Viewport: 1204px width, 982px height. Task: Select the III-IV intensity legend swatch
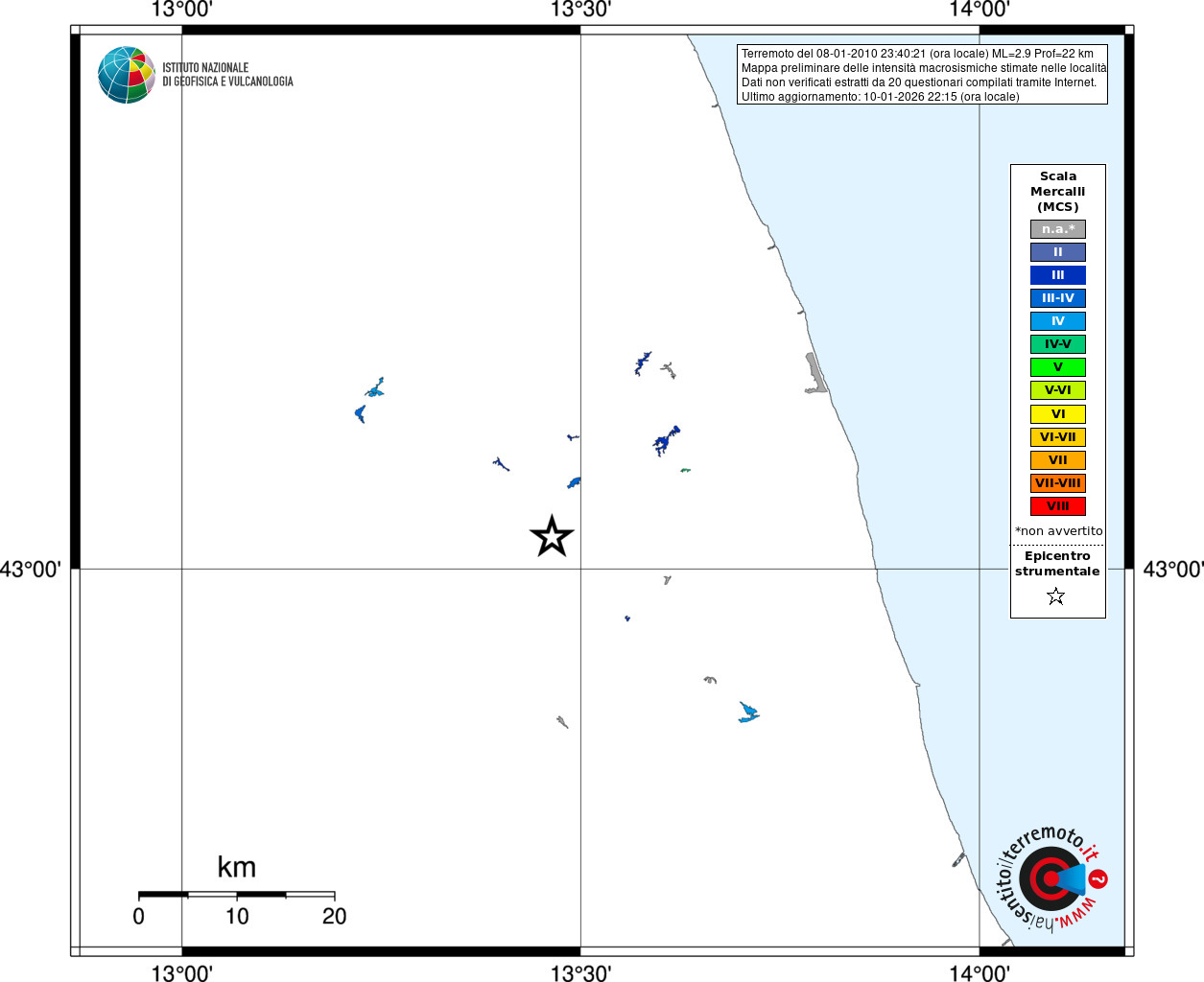click(x=1057, y=298)
